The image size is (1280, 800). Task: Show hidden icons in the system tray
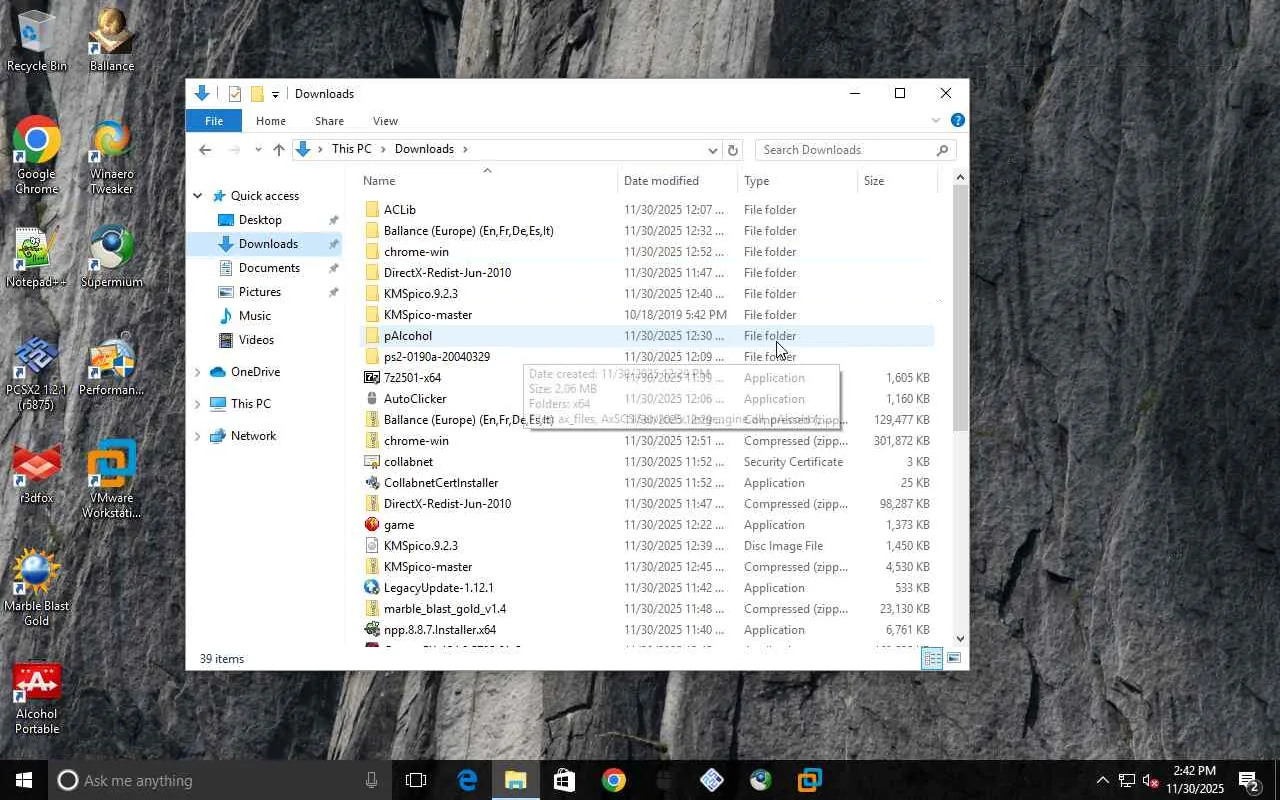[1102, 780]
